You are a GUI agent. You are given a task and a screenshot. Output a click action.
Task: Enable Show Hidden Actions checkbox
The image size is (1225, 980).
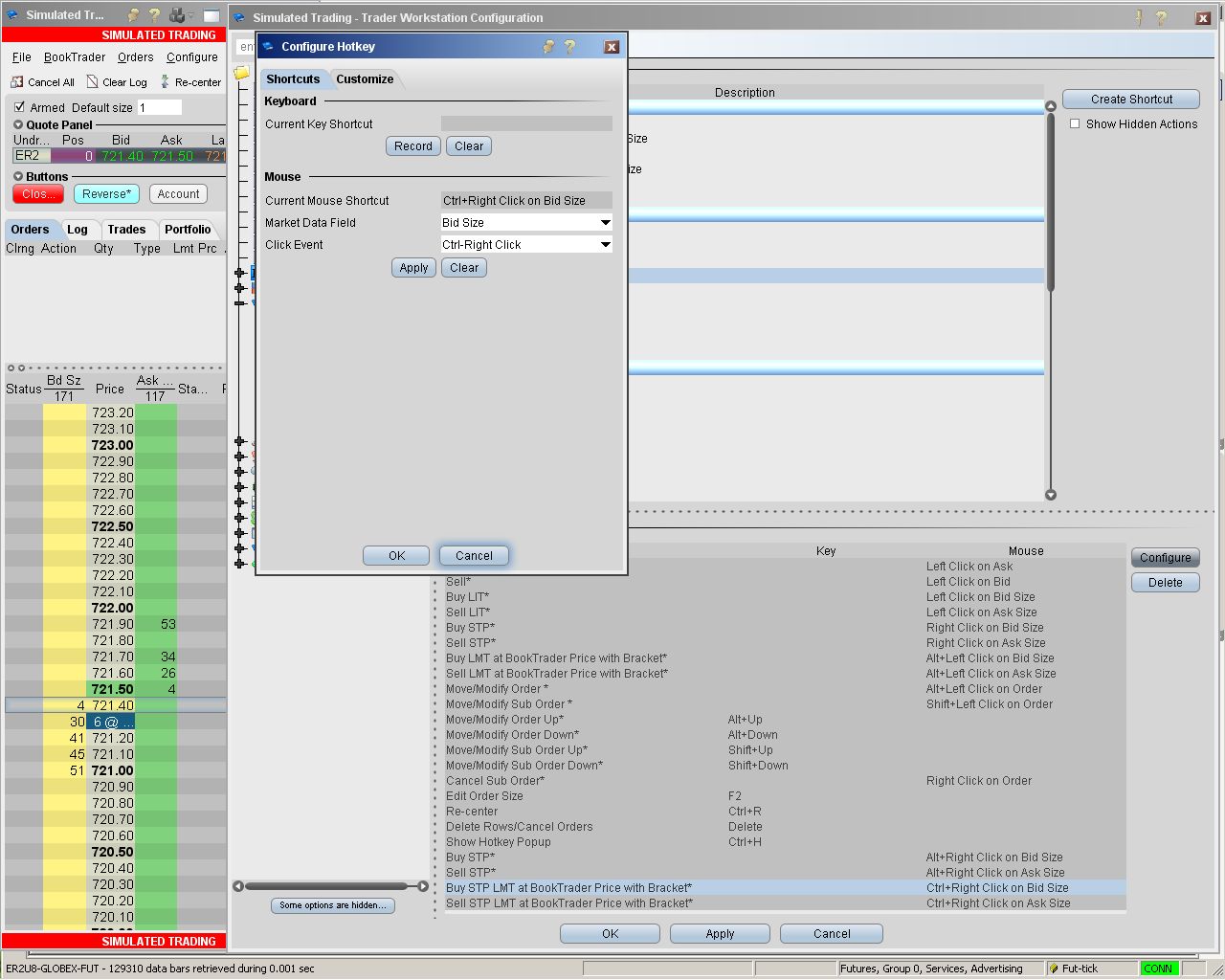tap(1075, 124)
